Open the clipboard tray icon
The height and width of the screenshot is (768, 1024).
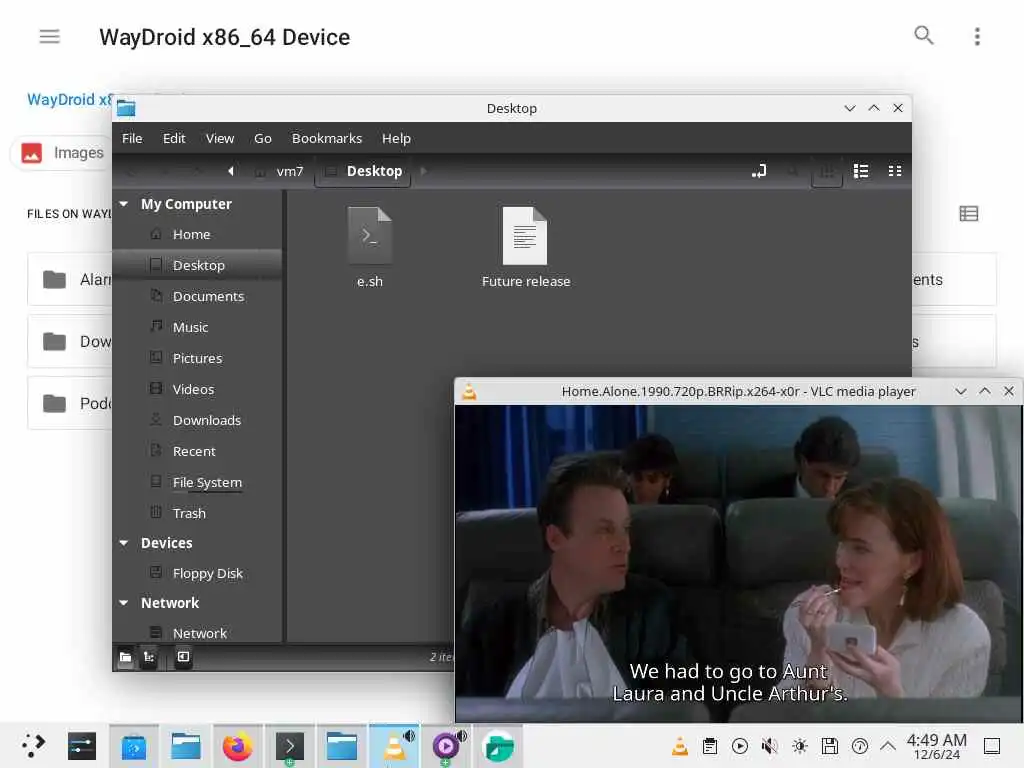click(710, 746)
